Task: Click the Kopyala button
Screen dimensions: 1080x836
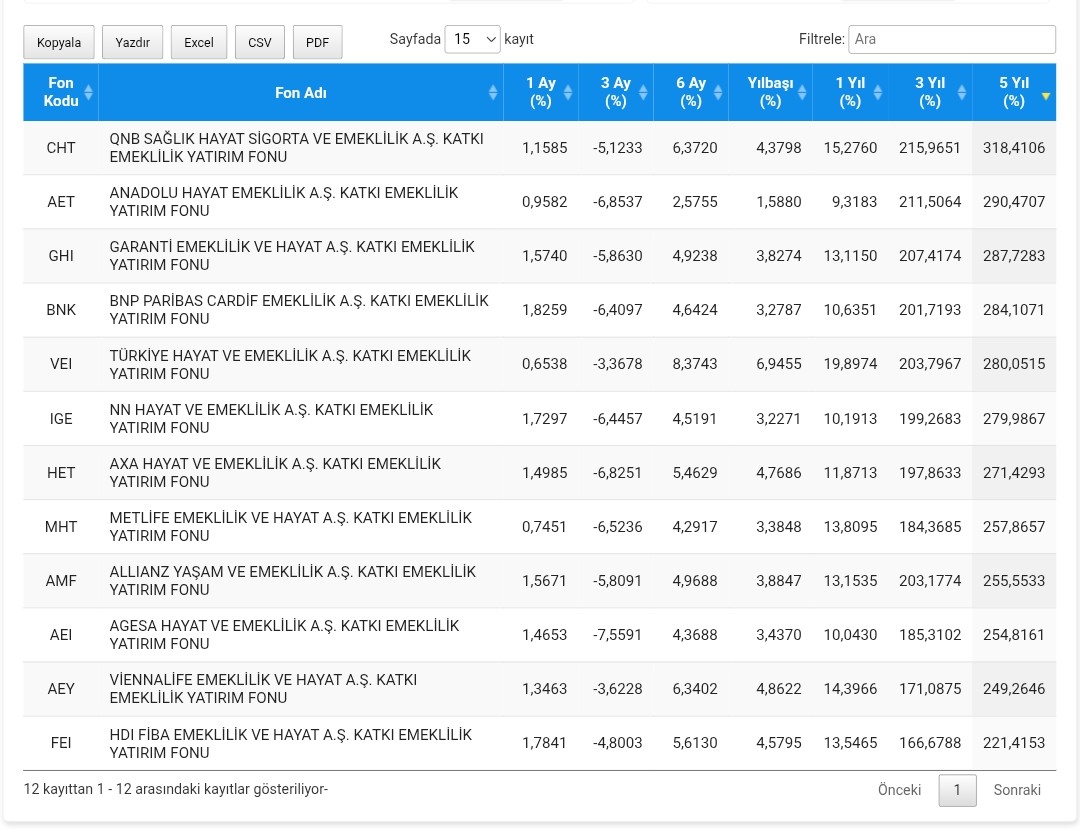Action: (59, 42)
